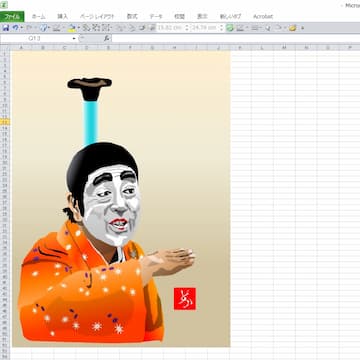Screen dimensions: 360x360
Task: Switch to the 挿入 ribbon tab
Action: [62, 16]
